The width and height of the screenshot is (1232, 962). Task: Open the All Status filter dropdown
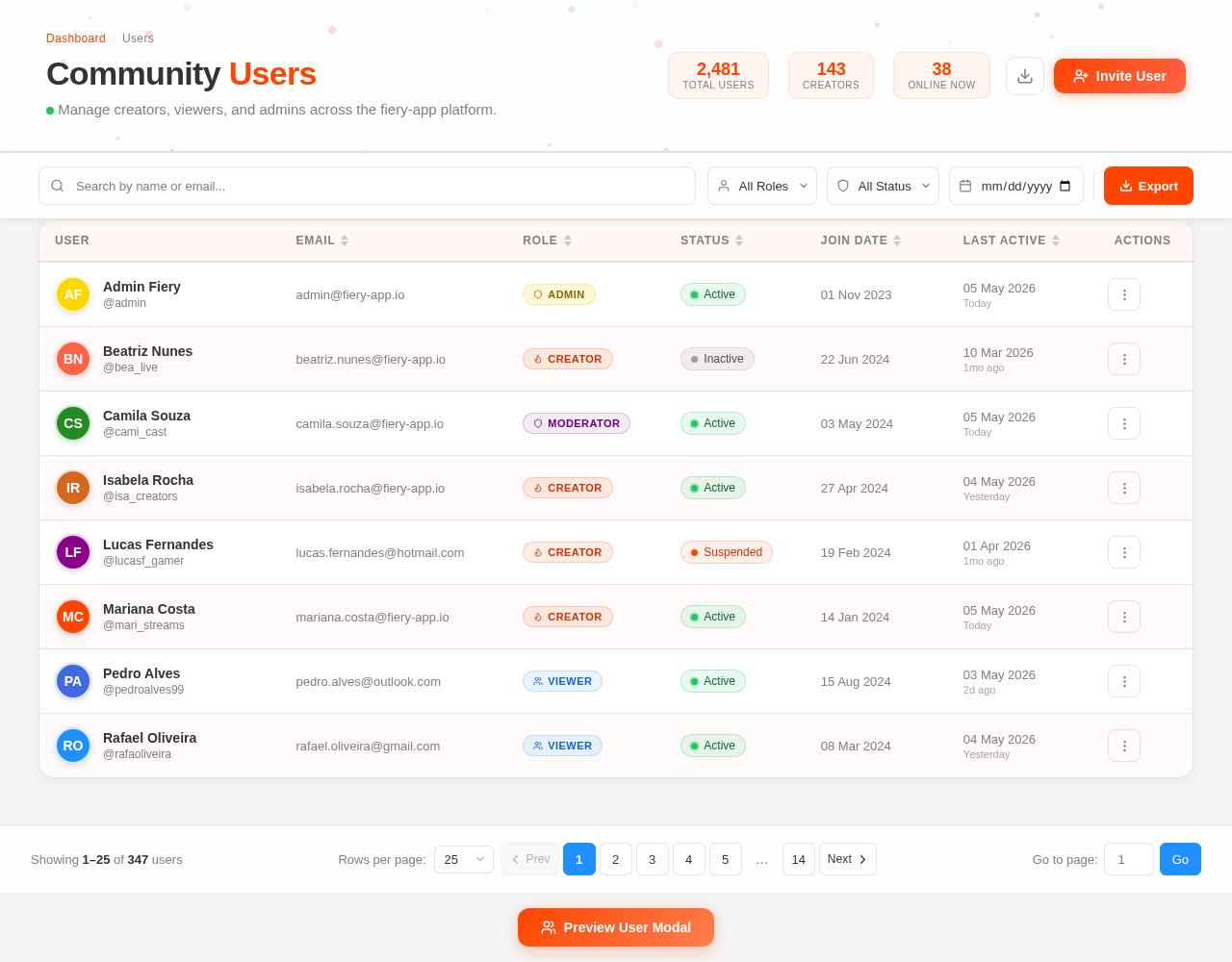(x=883, y=186)
